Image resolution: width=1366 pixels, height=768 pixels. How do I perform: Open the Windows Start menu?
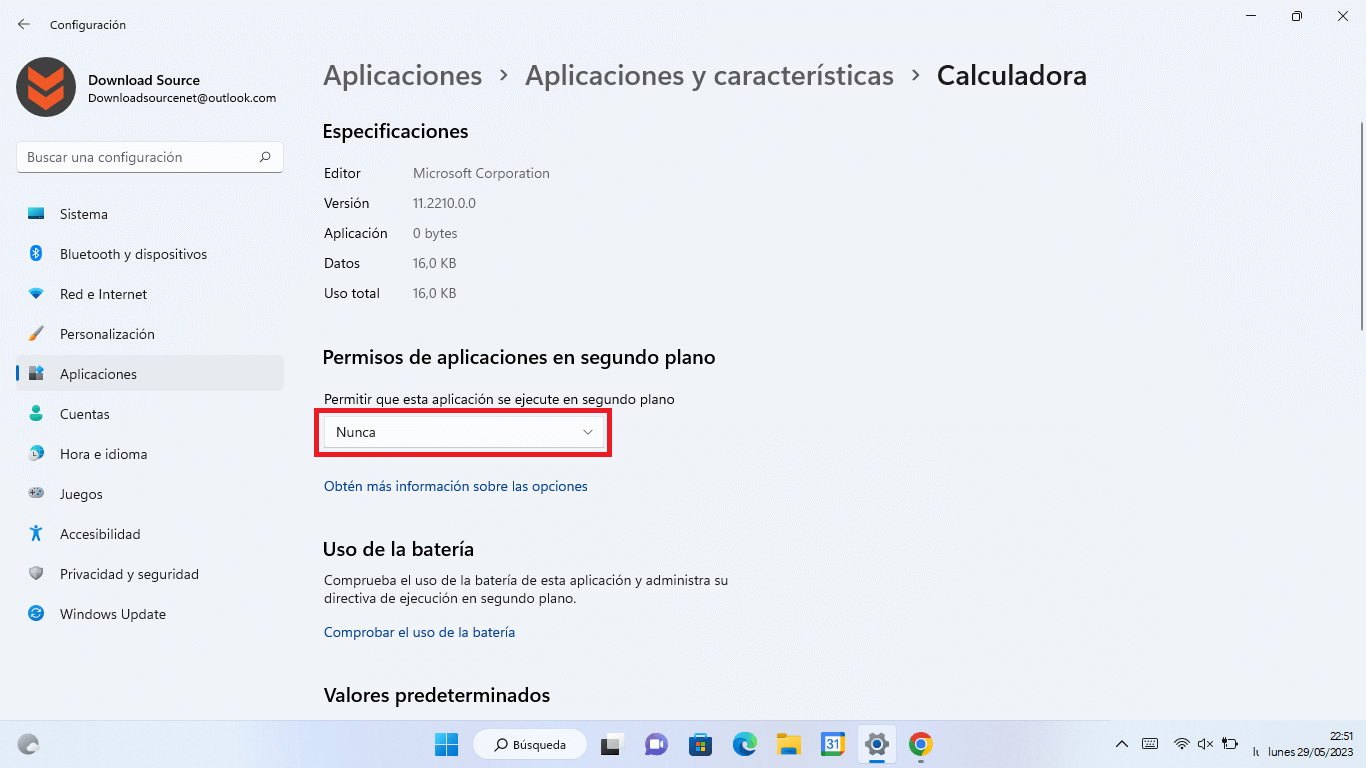446,744
